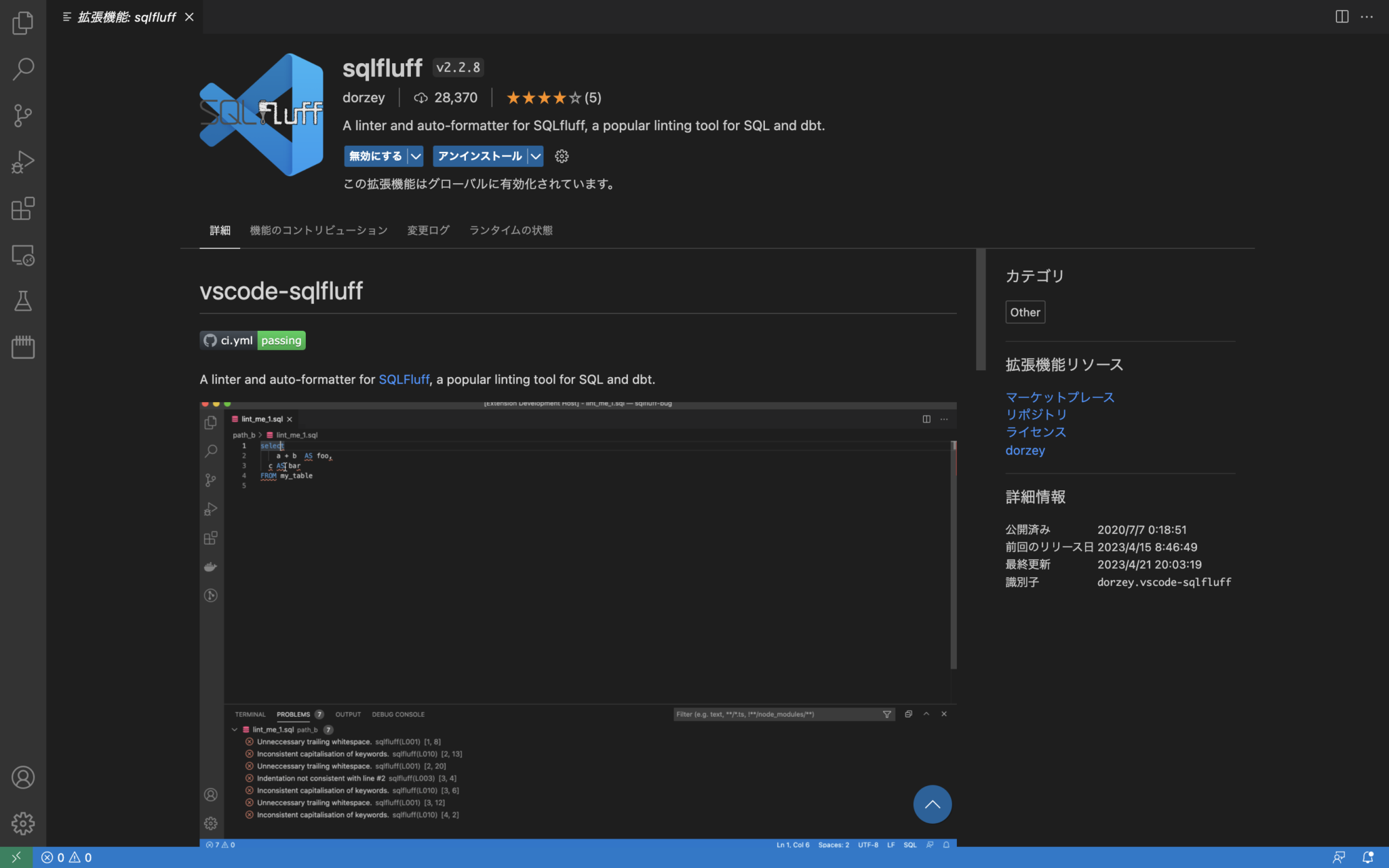Click the アンインストール button
The height and width of the screenshot is (868, 1389).
click(480, 156)
